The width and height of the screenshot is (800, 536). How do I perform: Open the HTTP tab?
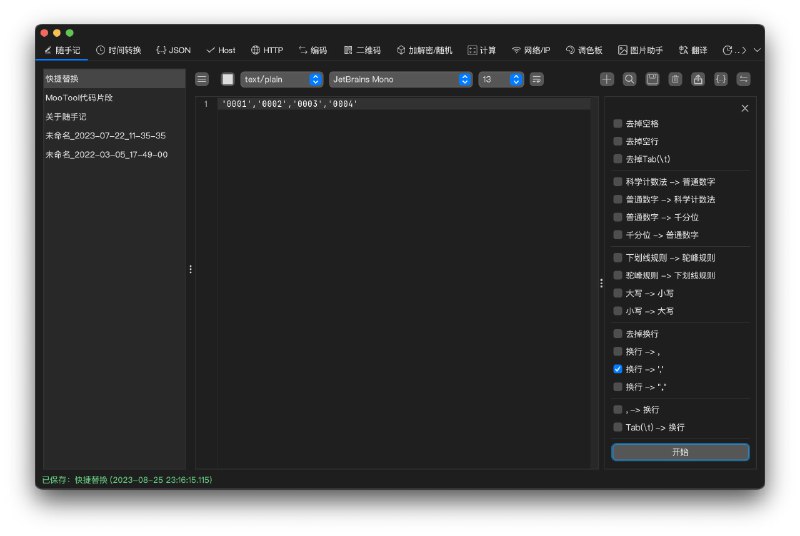(267, 50)
